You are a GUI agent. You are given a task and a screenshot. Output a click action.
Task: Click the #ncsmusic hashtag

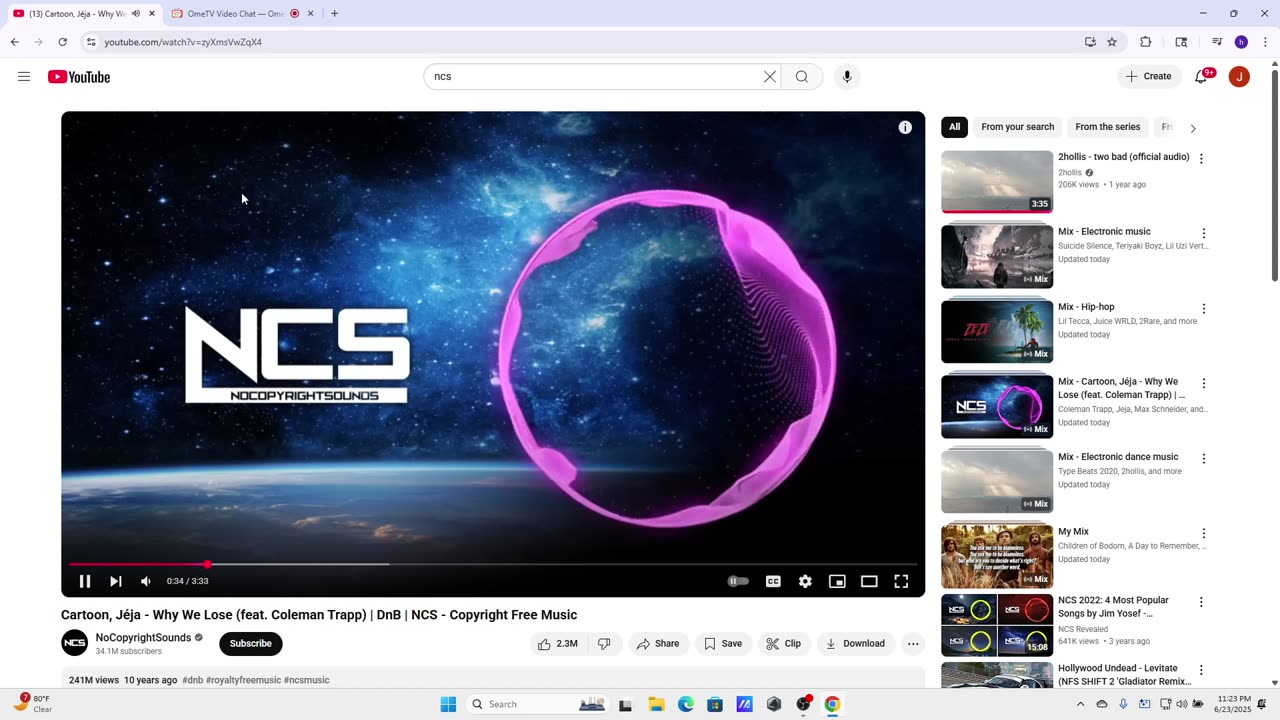pyautogui.click(x=306, y=680)
